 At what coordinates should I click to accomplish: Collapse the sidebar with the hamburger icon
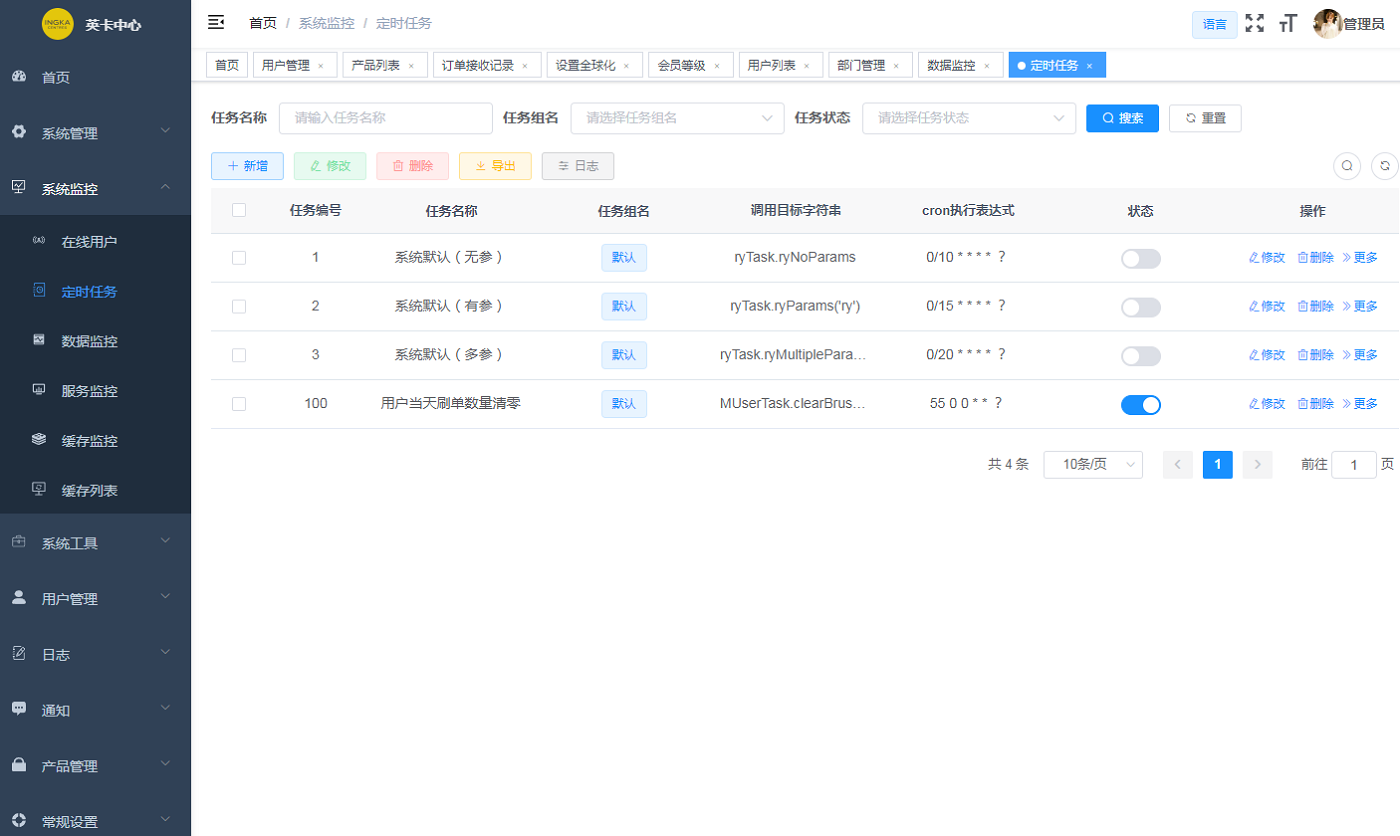pyautogui.click(x=216, y=22)
